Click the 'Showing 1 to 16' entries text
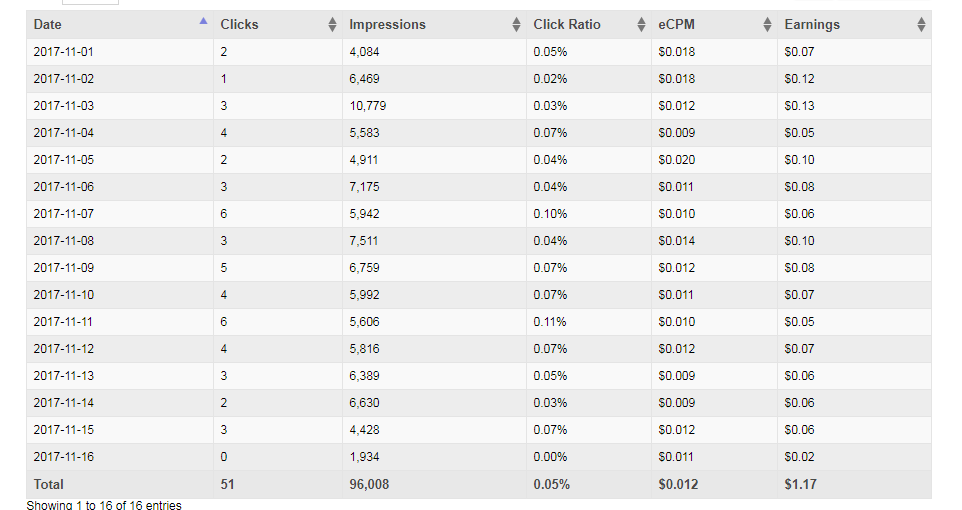 click(104, 505)
